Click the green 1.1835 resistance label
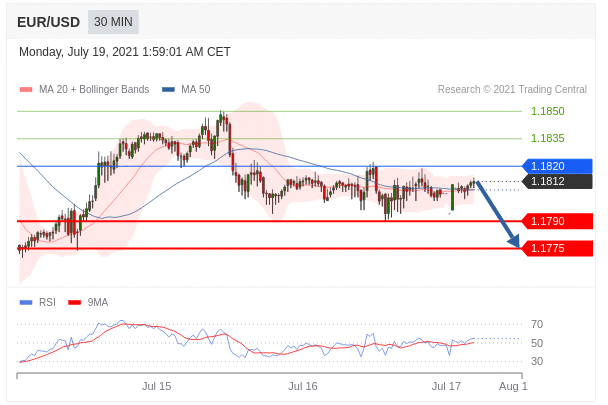This screenshot has height=405, width=608. [x=547, y=139]
